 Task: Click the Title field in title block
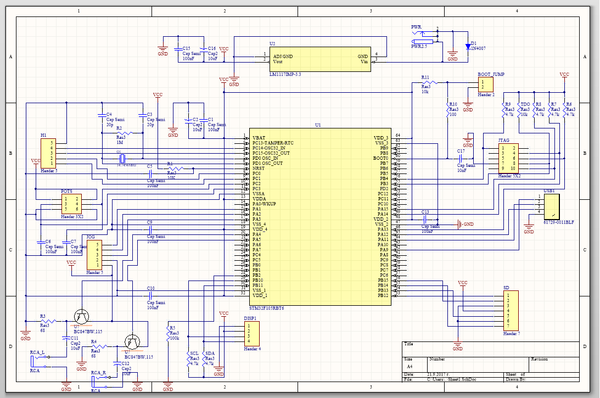(491, 349)
